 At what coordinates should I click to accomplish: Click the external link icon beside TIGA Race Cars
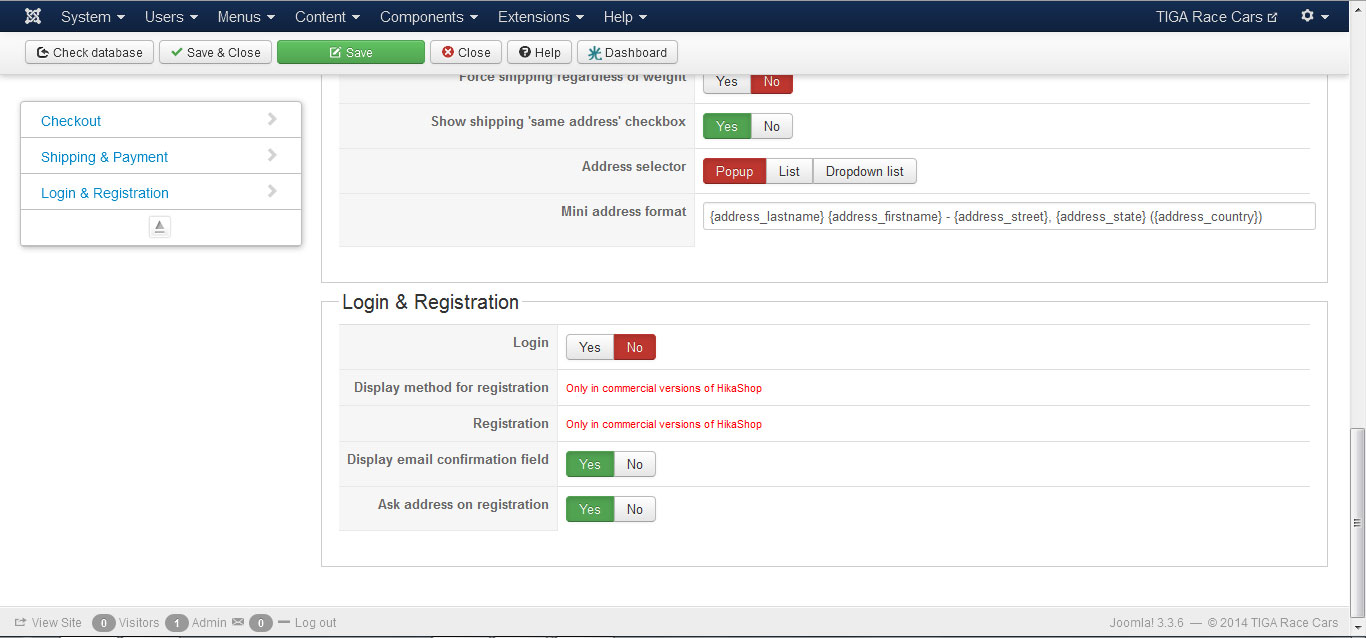click(x=1272, y=17)
